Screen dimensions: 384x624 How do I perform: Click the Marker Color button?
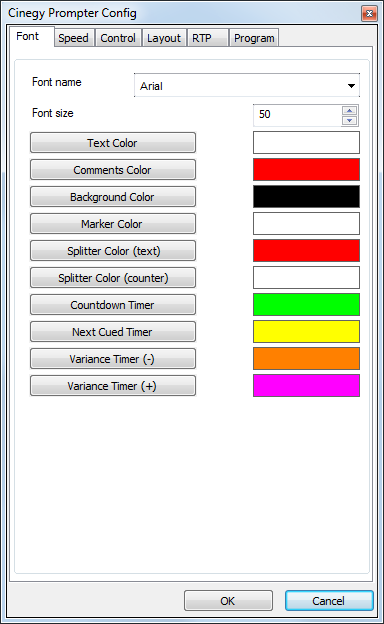coord(113,224)
